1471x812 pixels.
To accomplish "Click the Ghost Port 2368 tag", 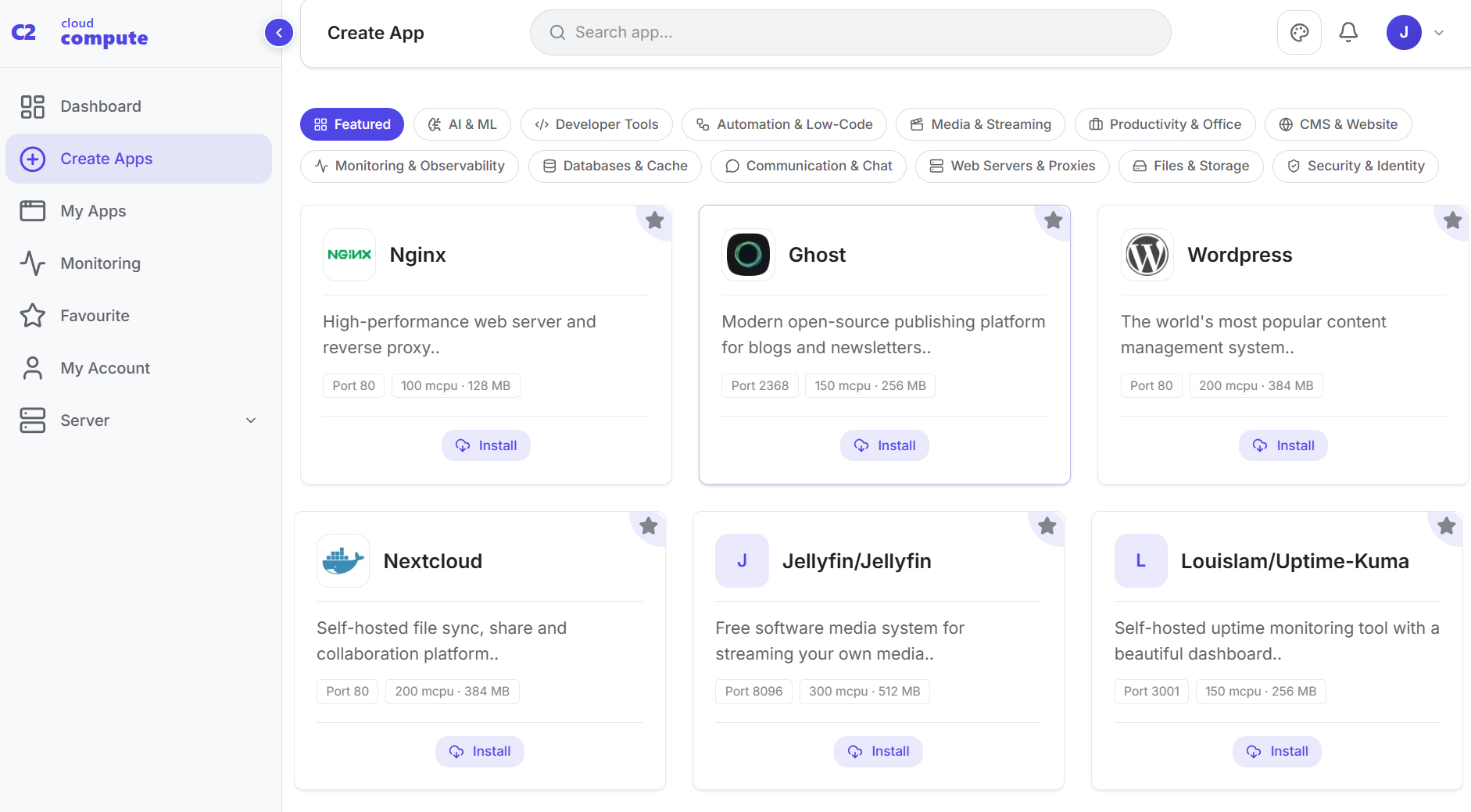I will 760,385.
